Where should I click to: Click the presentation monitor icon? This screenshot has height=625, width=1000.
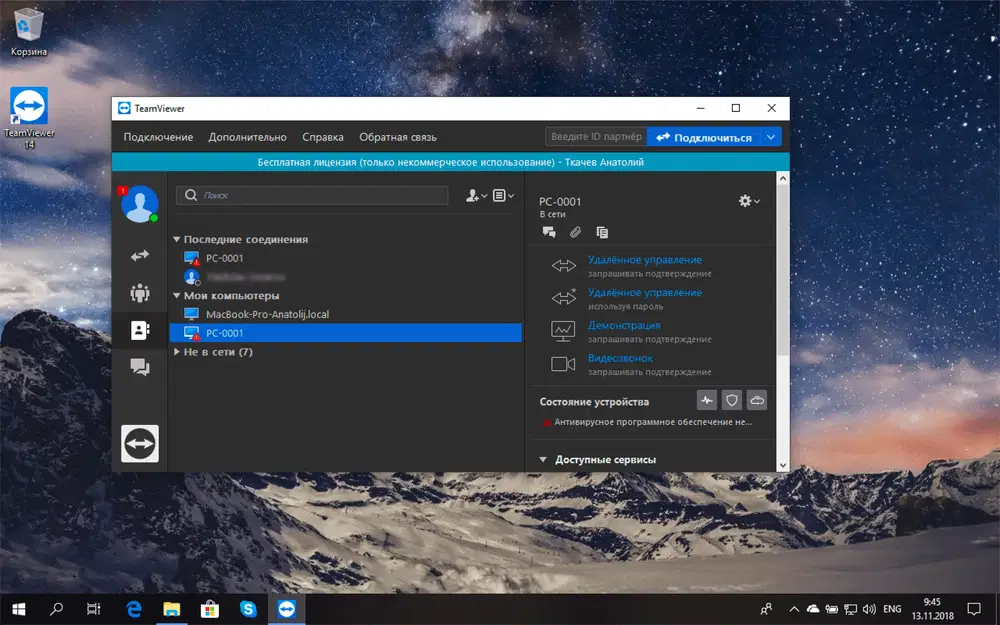pyautogui.click(x=563, y=330)
